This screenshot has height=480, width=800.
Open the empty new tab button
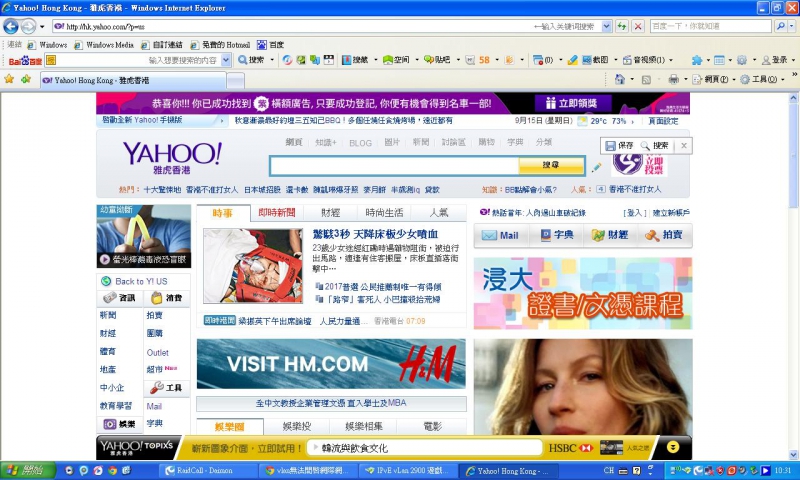tap(235, 80)
